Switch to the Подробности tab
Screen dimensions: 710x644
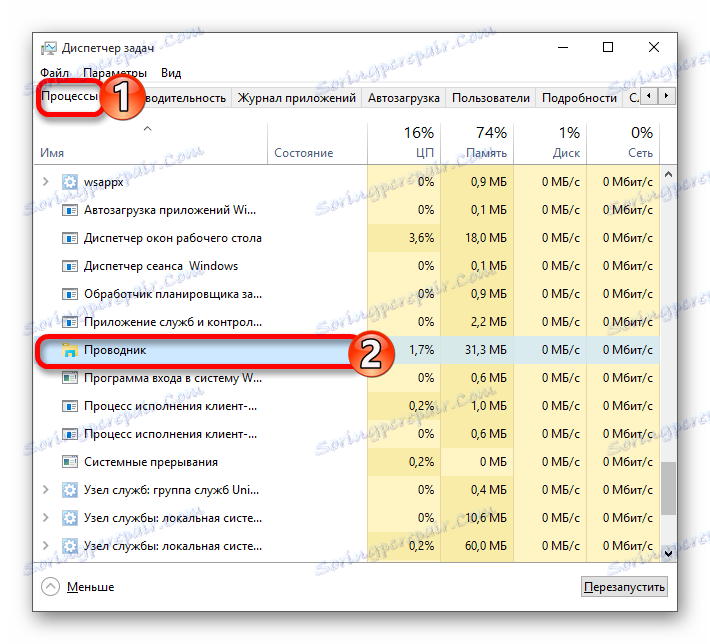(579, 98)
